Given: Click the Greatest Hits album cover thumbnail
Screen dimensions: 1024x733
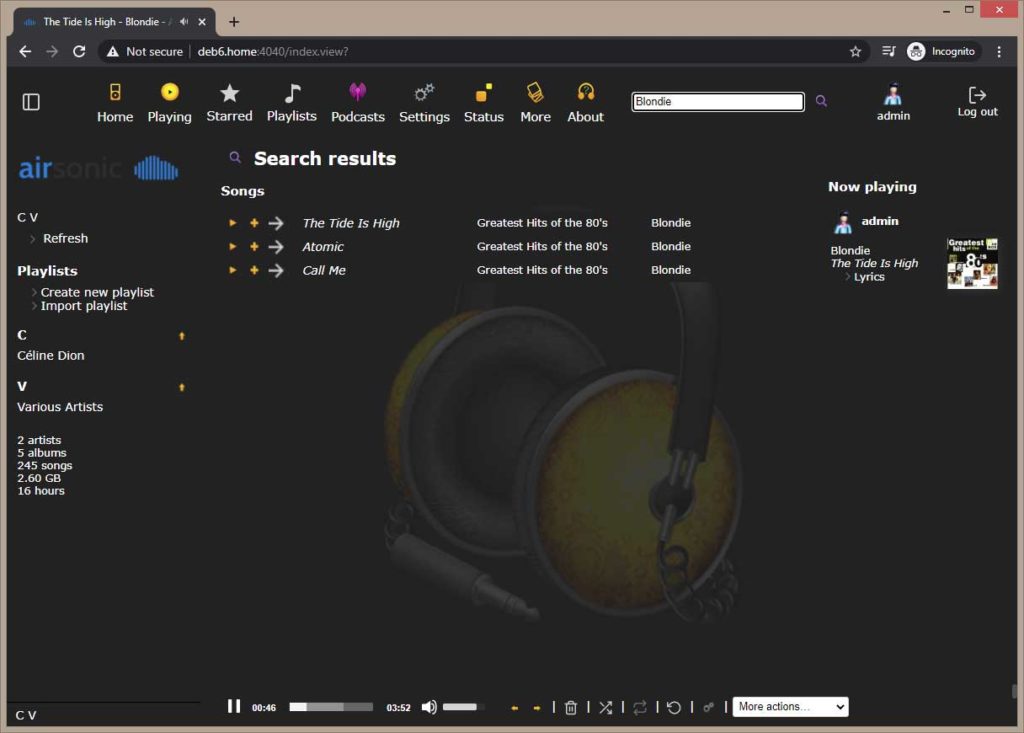Looking at the screenshot, I should (x=972, y=263).
